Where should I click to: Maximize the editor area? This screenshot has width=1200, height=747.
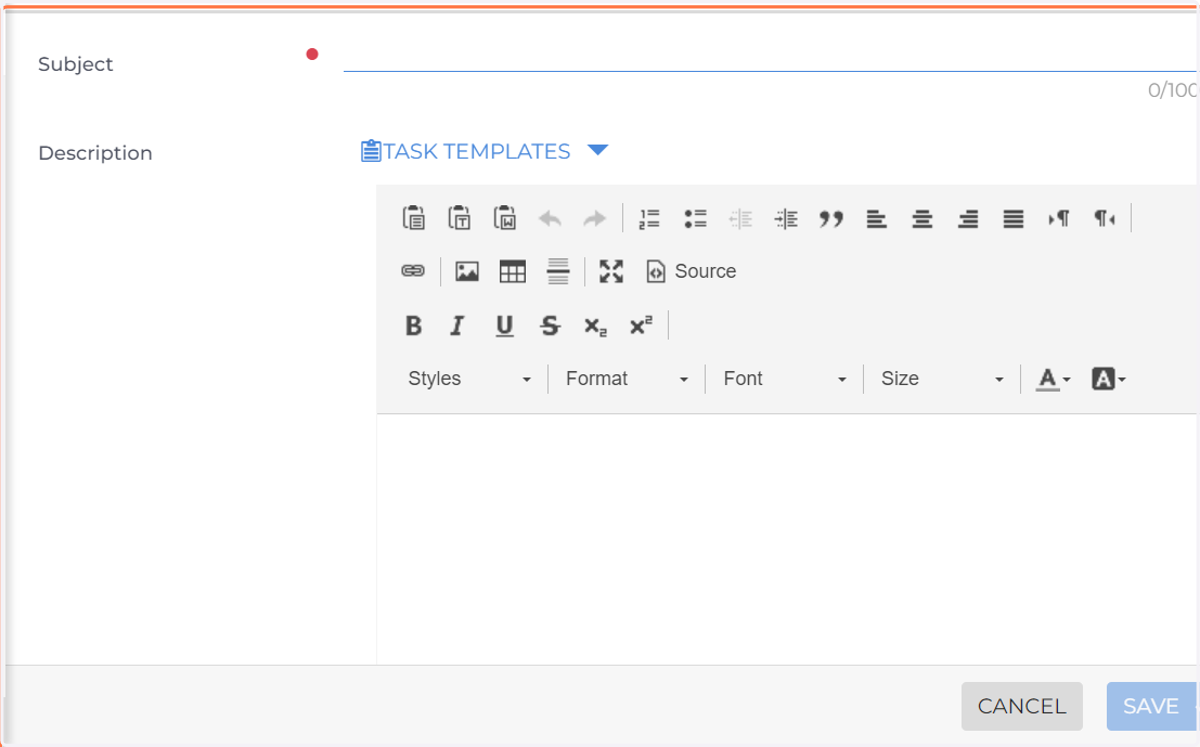[611, 271]
